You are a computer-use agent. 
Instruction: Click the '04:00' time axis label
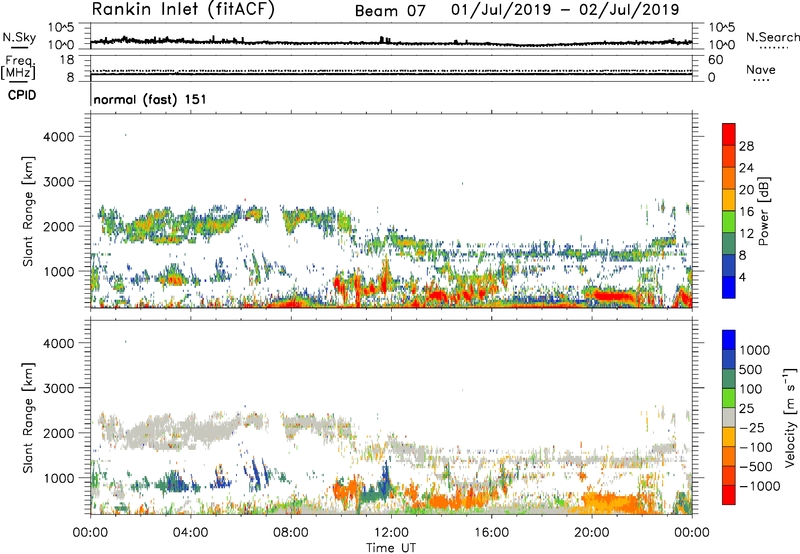pyautogui.click(x=190, y=533)
